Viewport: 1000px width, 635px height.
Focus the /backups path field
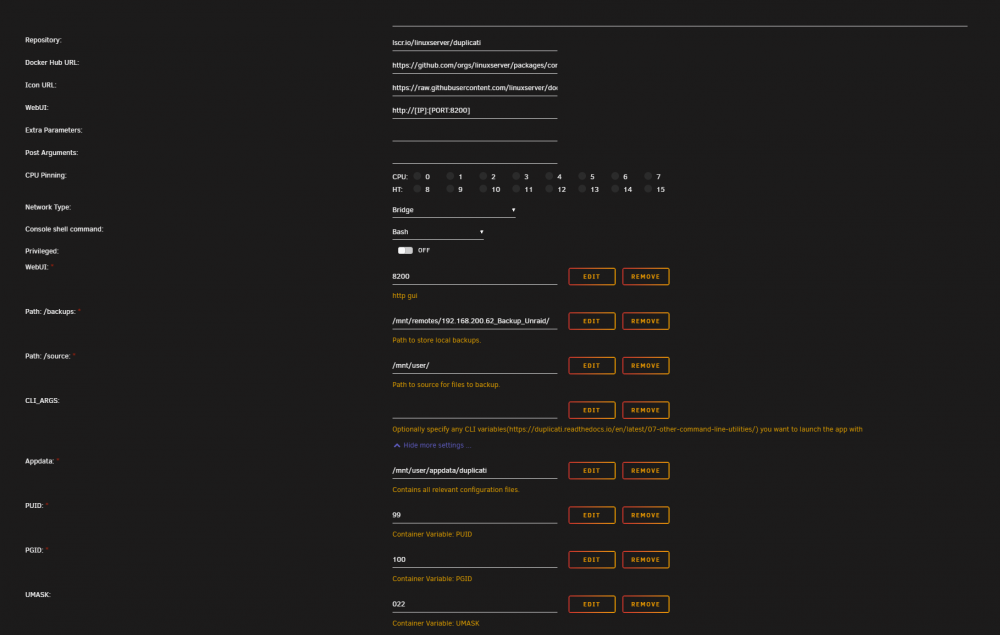tap(474, 321)
